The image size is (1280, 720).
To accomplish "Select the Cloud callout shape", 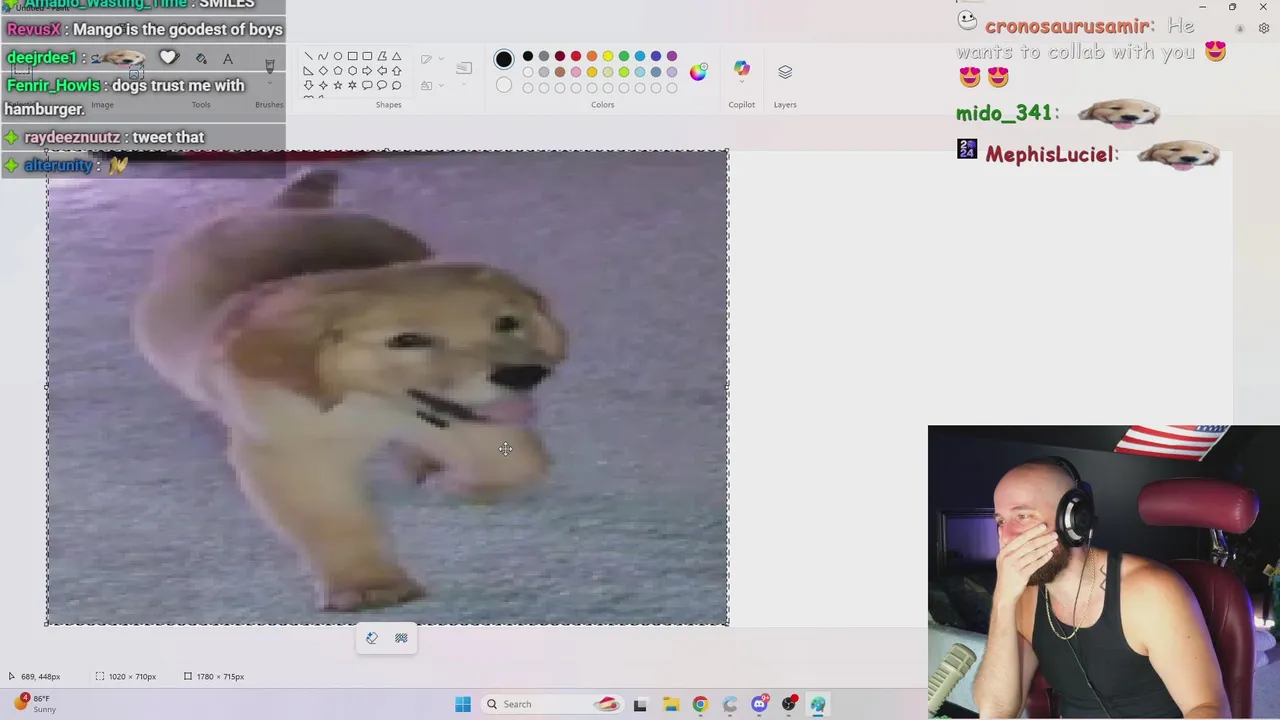I will [396, 85].
